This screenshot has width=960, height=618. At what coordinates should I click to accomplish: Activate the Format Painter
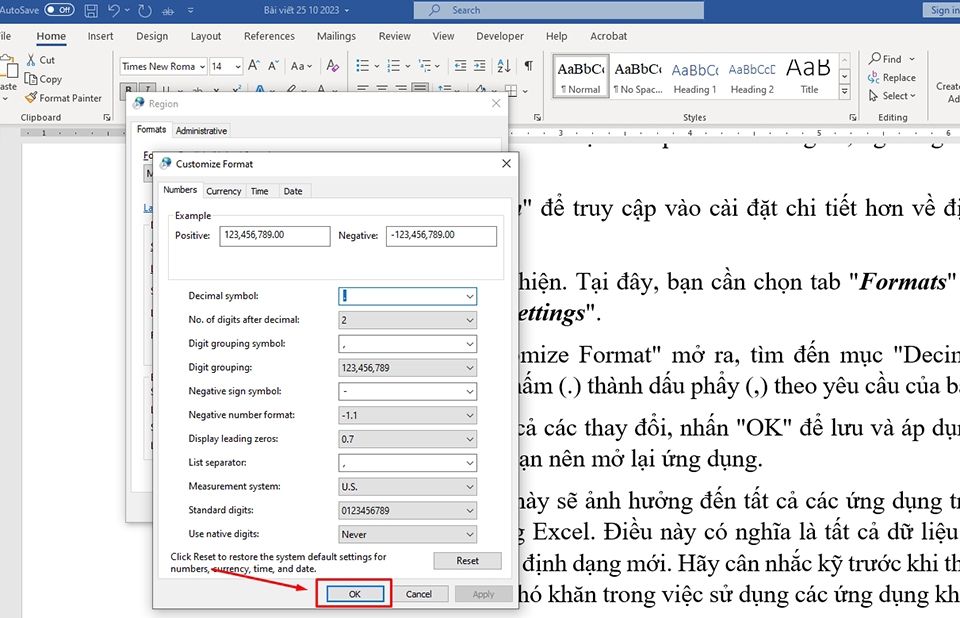[64, 98]
